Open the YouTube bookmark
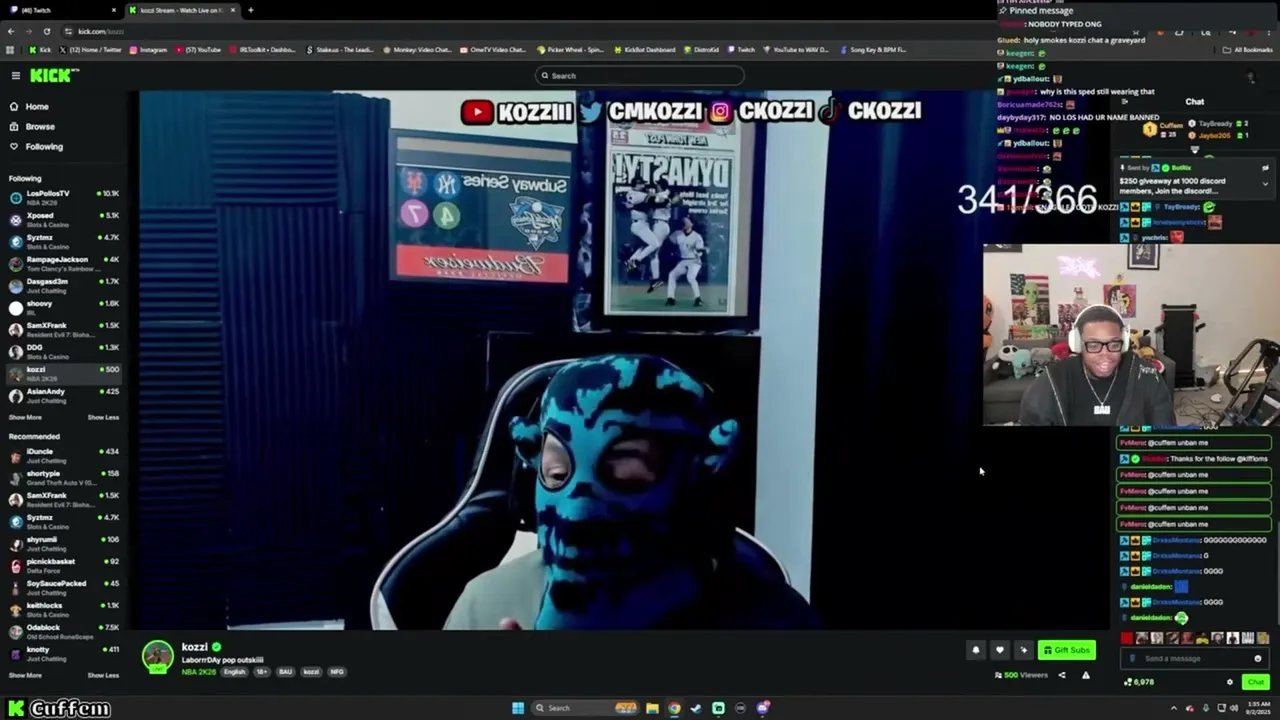Screen dimensions: 1280x720 click(198, 50)
